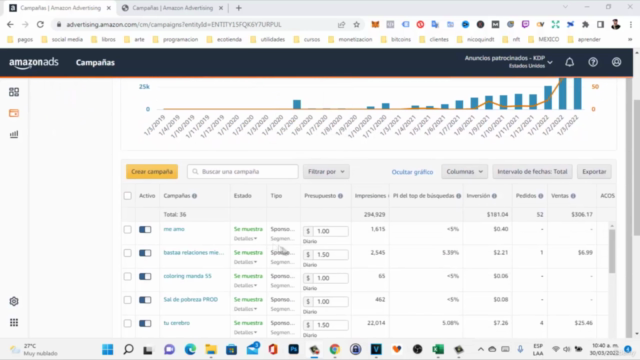Open the MetaMask fox extension icon

click(375, 24)
